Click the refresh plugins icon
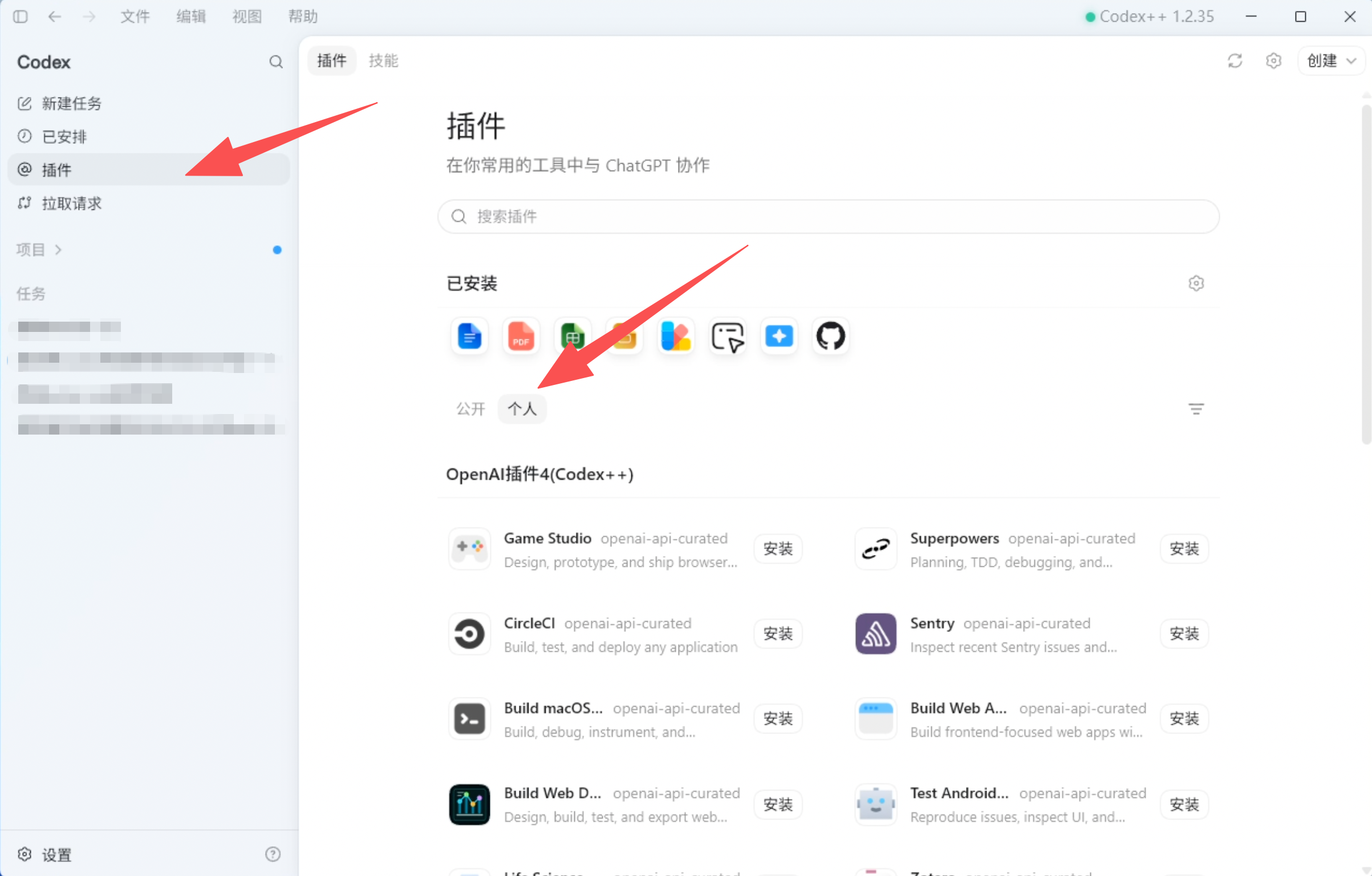Screen dimensions: 1372x876 [1235, 60]
